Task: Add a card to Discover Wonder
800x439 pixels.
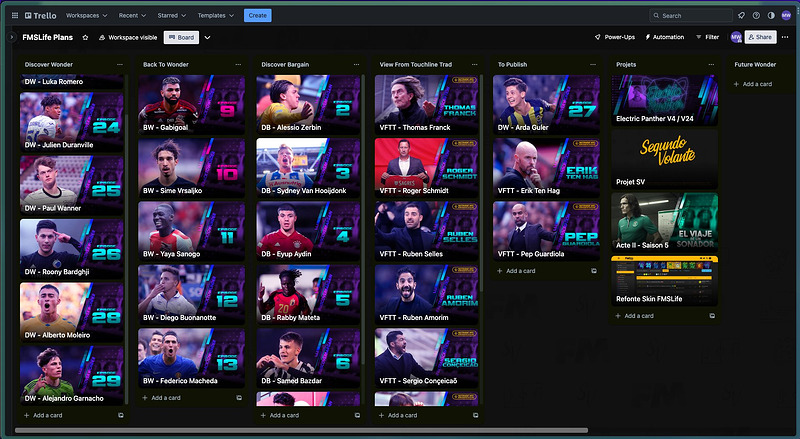Action: (x=44, y=415)
